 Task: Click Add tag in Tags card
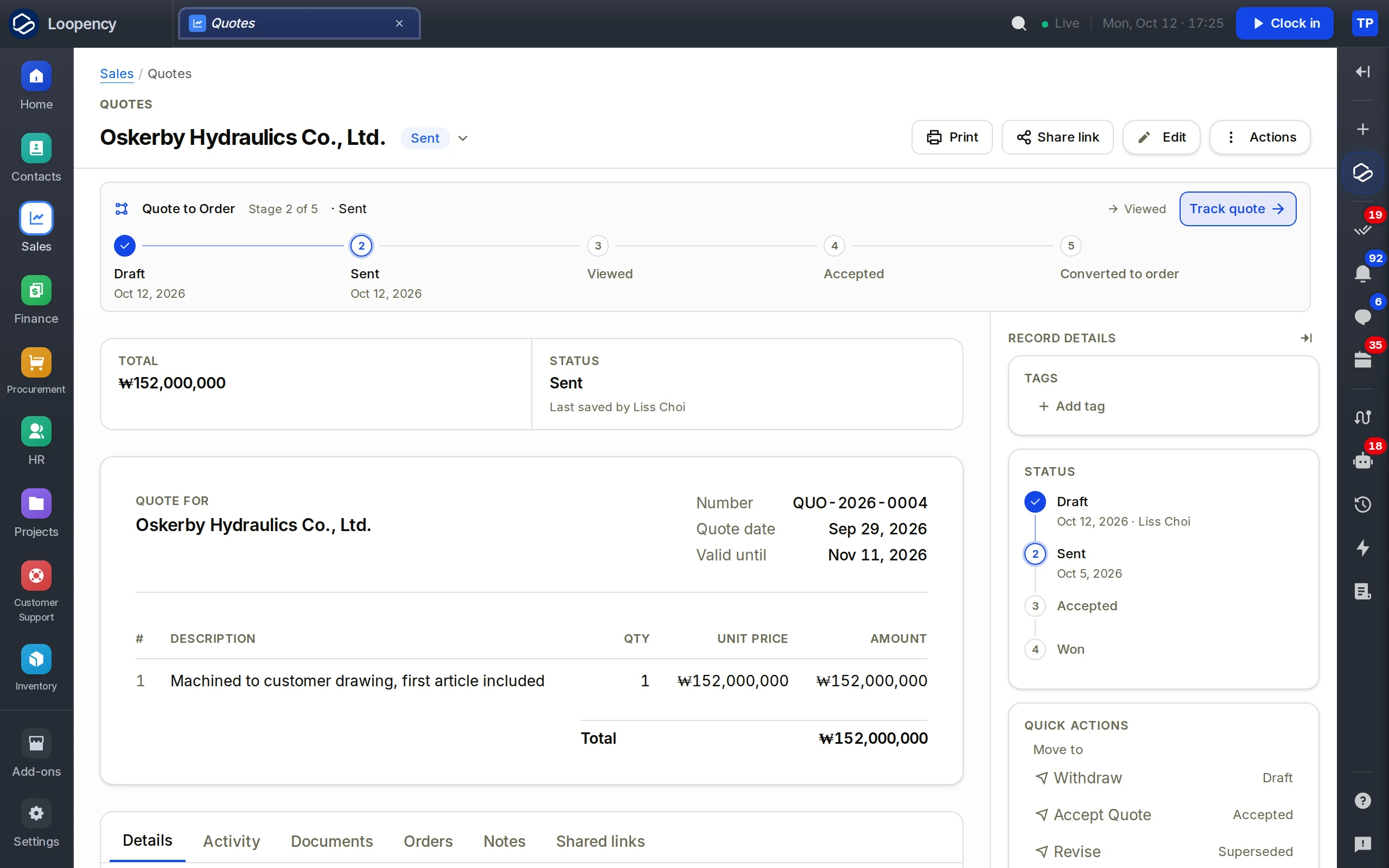click(x=1071, y=406)
